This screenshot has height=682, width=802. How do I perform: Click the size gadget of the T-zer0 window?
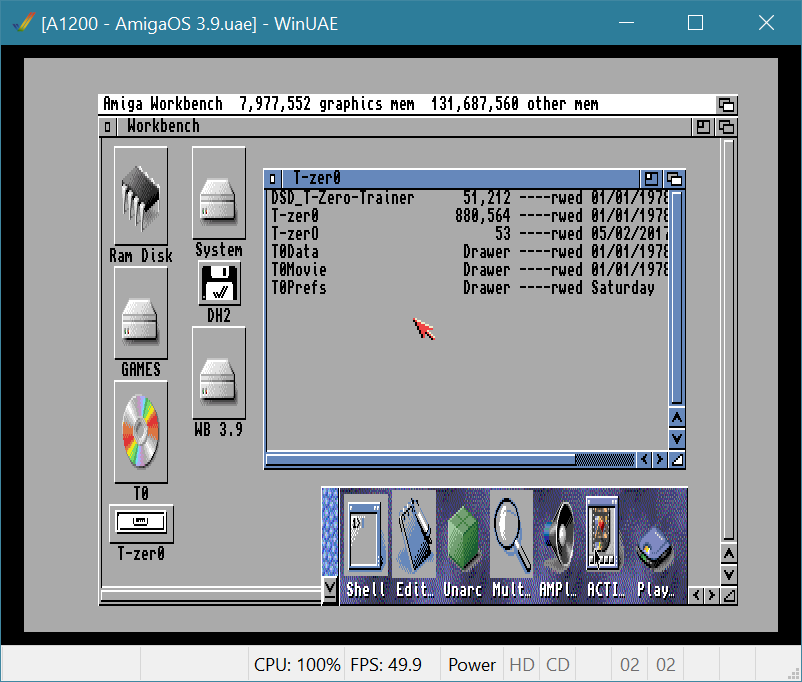[677, 459]
